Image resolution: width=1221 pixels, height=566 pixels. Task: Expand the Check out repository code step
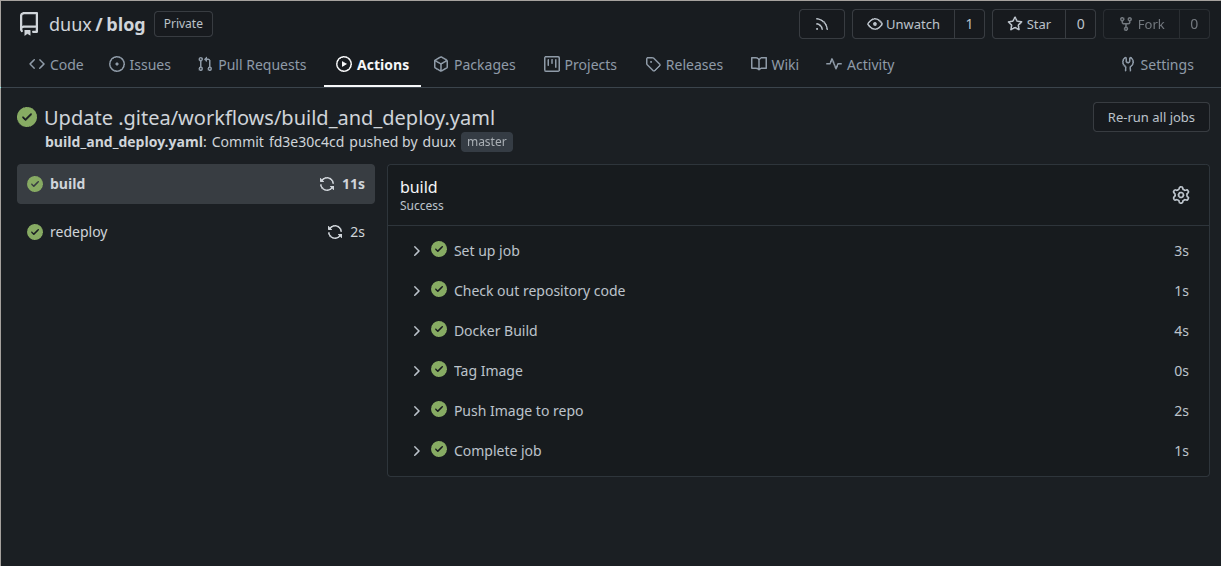point(417,291)
